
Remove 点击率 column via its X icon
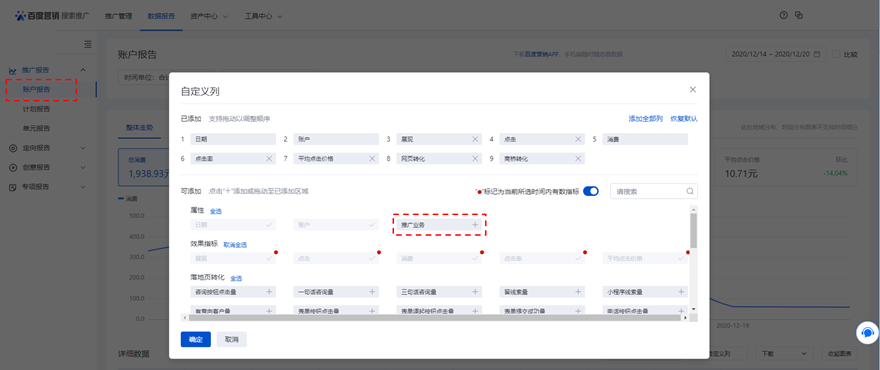coord(269,159)
